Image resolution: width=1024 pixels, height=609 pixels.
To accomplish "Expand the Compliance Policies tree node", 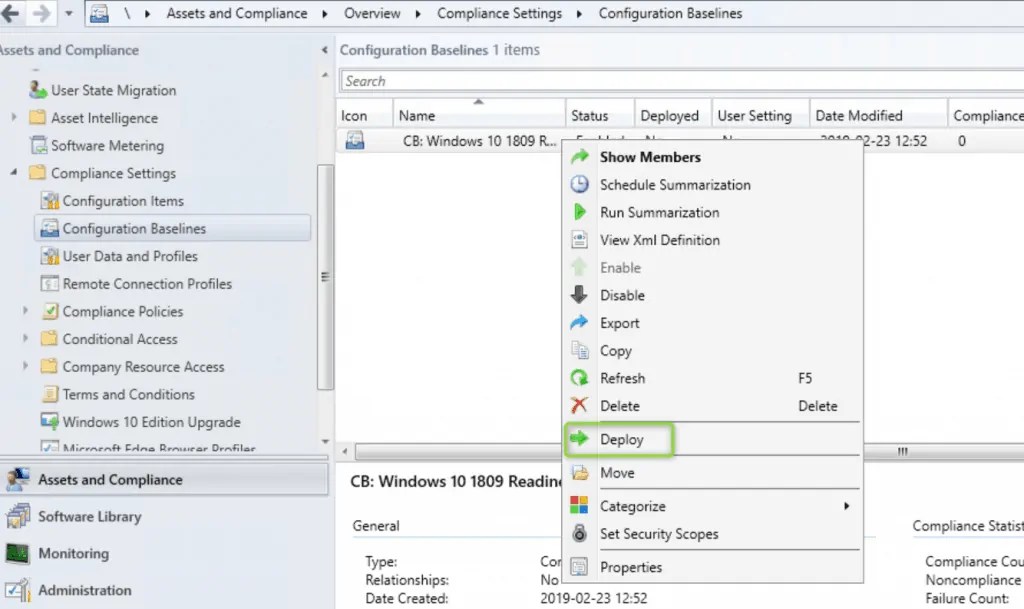I will (27, 311).
